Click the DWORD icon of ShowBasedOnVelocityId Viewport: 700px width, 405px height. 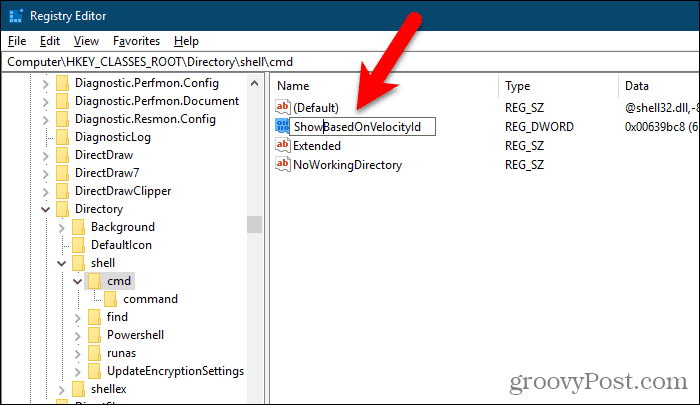tap(283, 126)
